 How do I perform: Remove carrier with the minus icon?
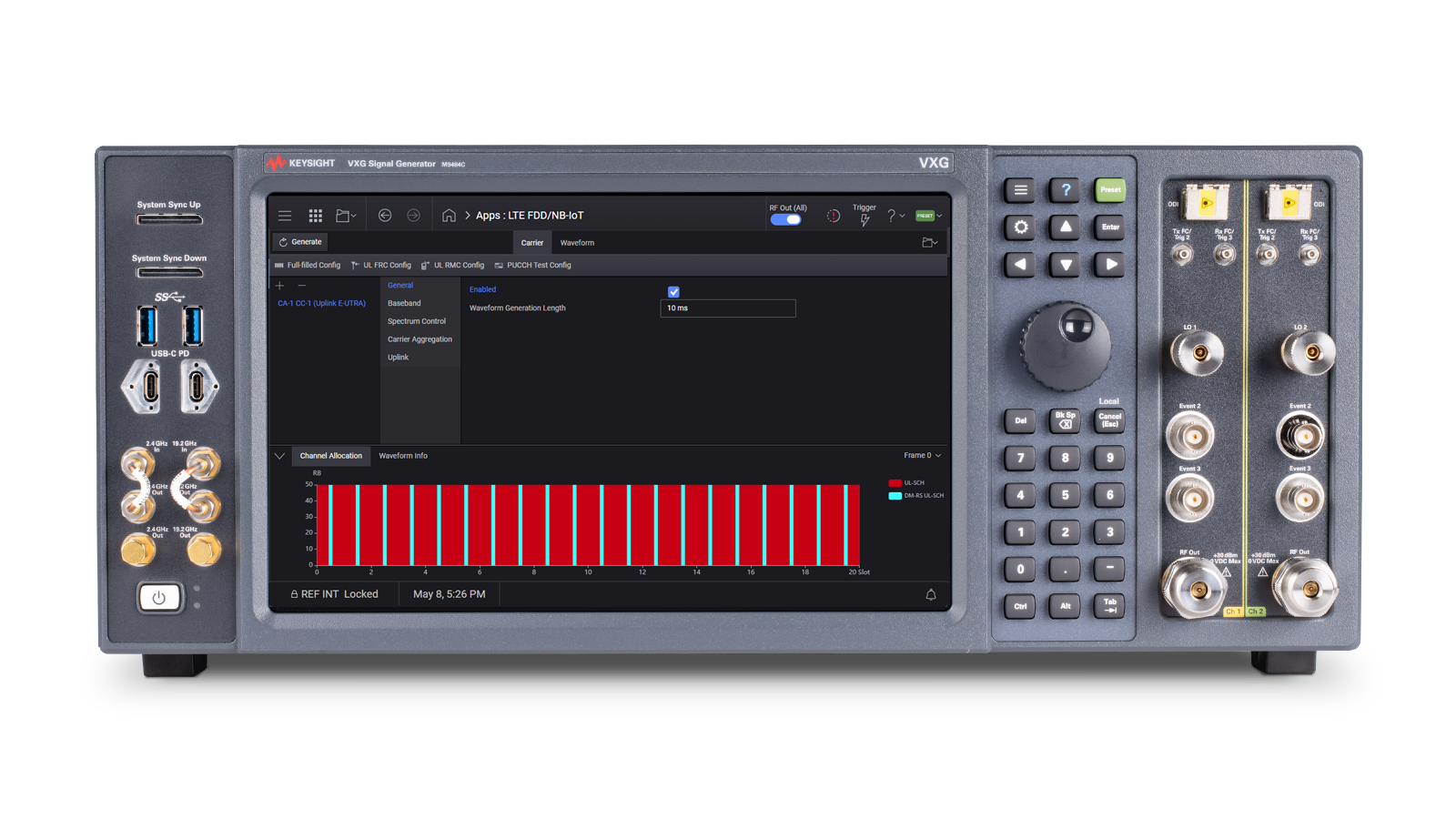(302, 286)
